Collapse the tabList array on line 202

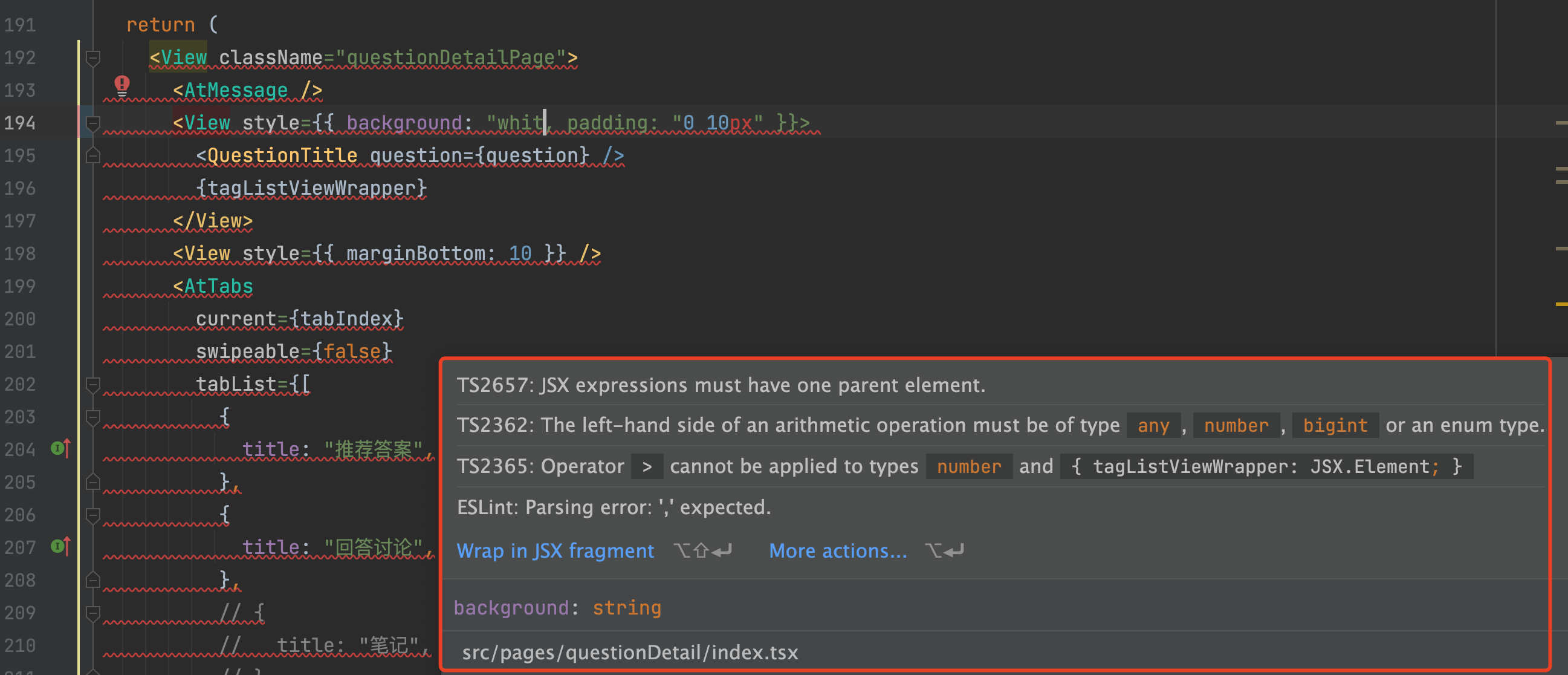pyautogui.click(x=92, y=385)
